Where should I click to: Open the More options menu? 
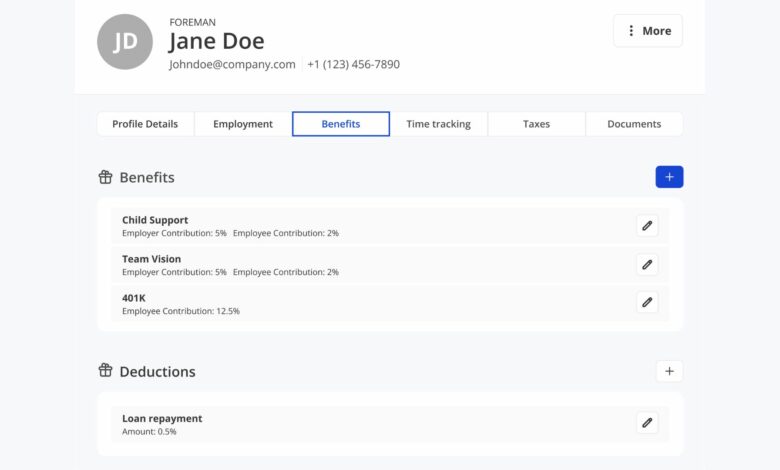648,31
